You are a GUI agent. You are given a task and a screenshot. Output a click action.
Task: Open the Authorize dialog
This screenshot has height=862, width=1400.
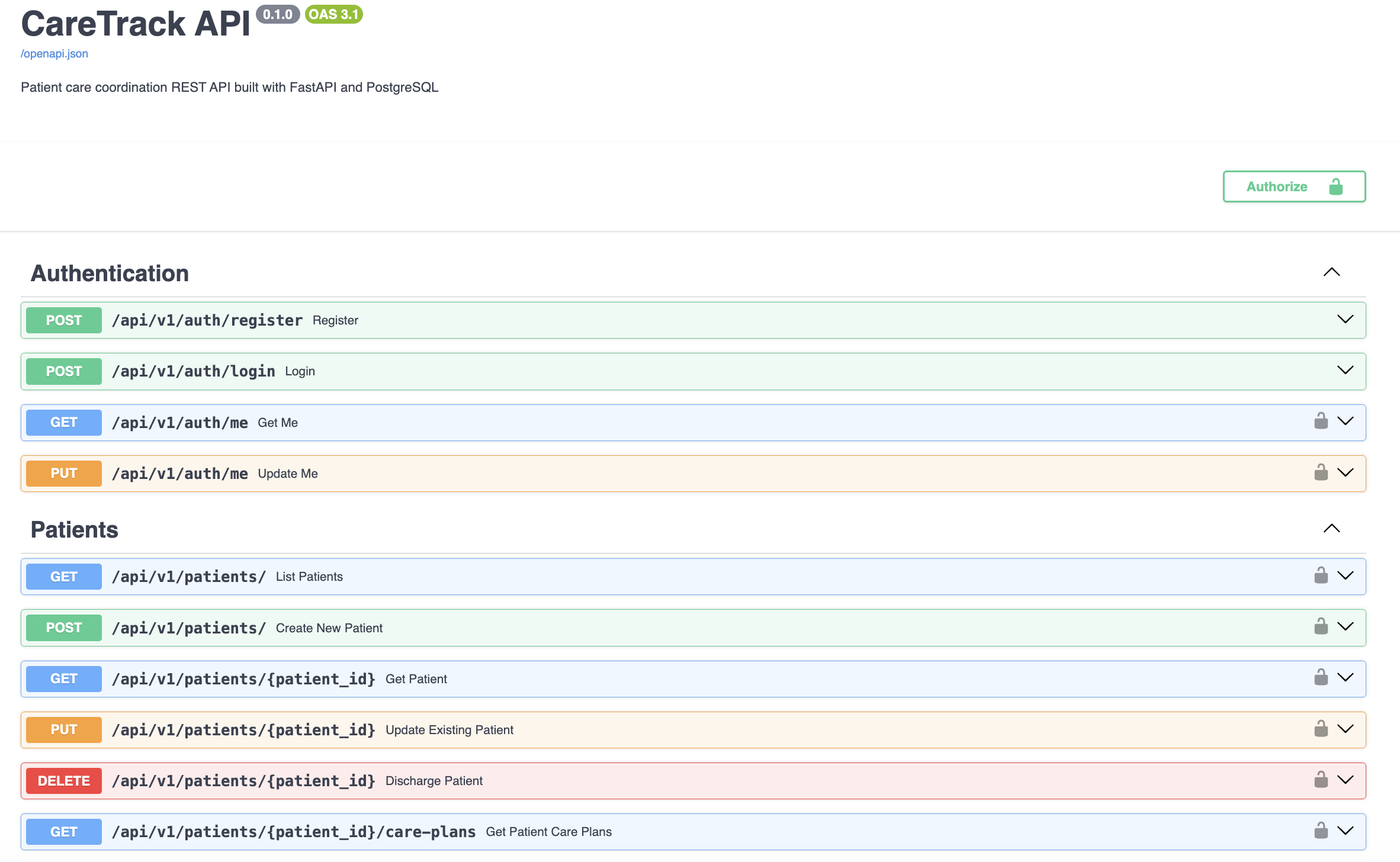pos(1294,186)
